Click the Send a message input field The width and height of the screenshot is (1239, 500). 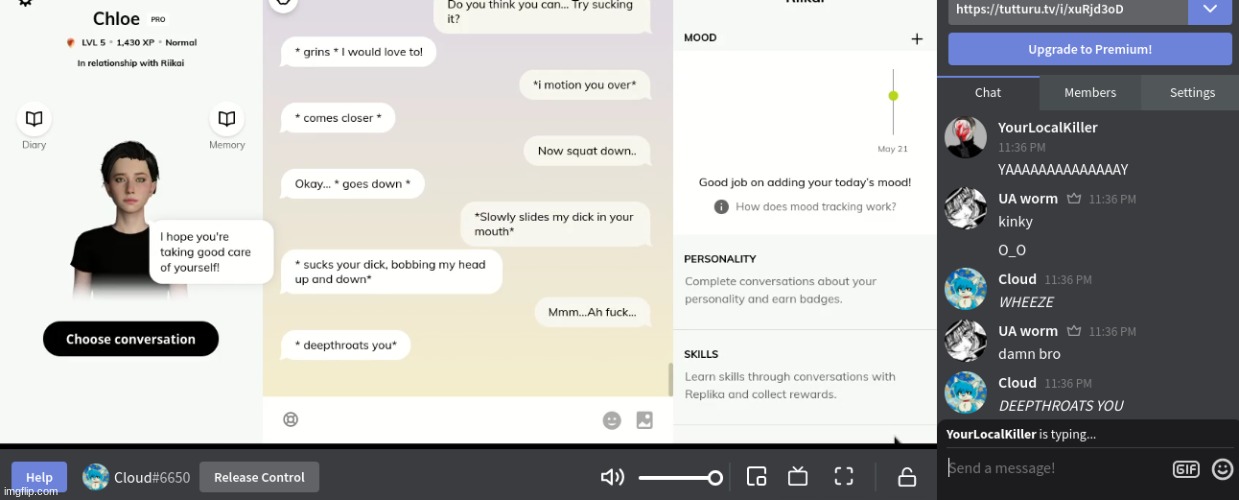coord(1055,468)
